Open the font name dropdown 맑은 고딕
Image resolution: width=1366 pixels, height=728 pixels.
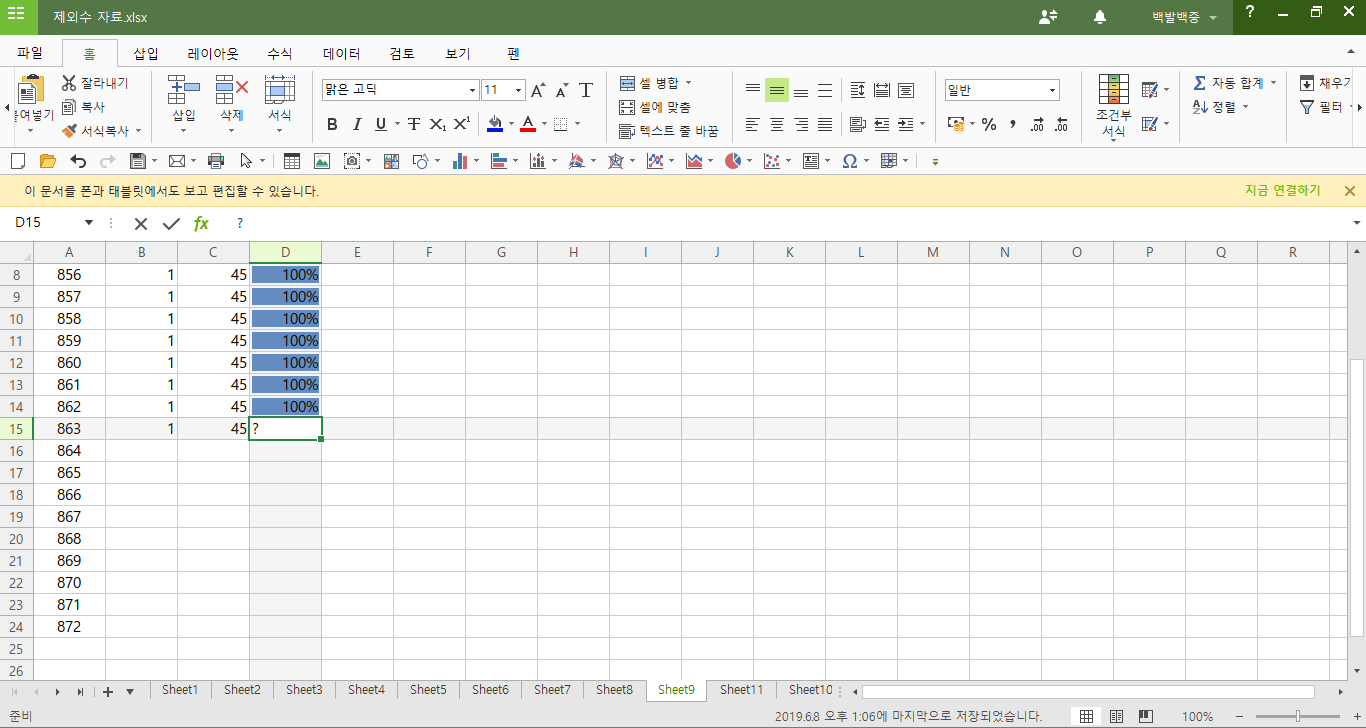pos(472,91)
